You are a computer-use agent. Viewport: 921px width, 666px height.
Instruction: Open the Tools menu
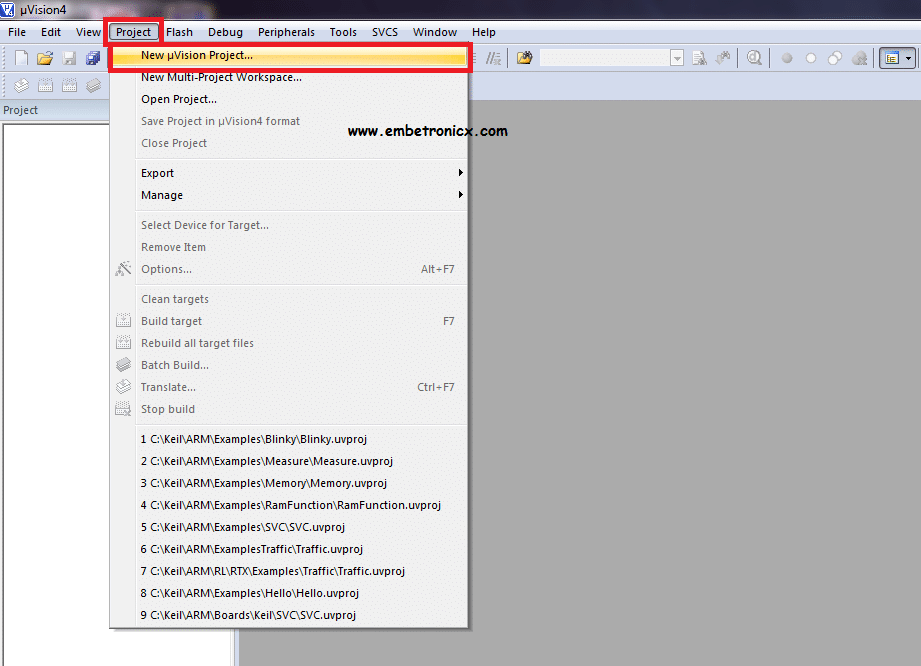343,32
